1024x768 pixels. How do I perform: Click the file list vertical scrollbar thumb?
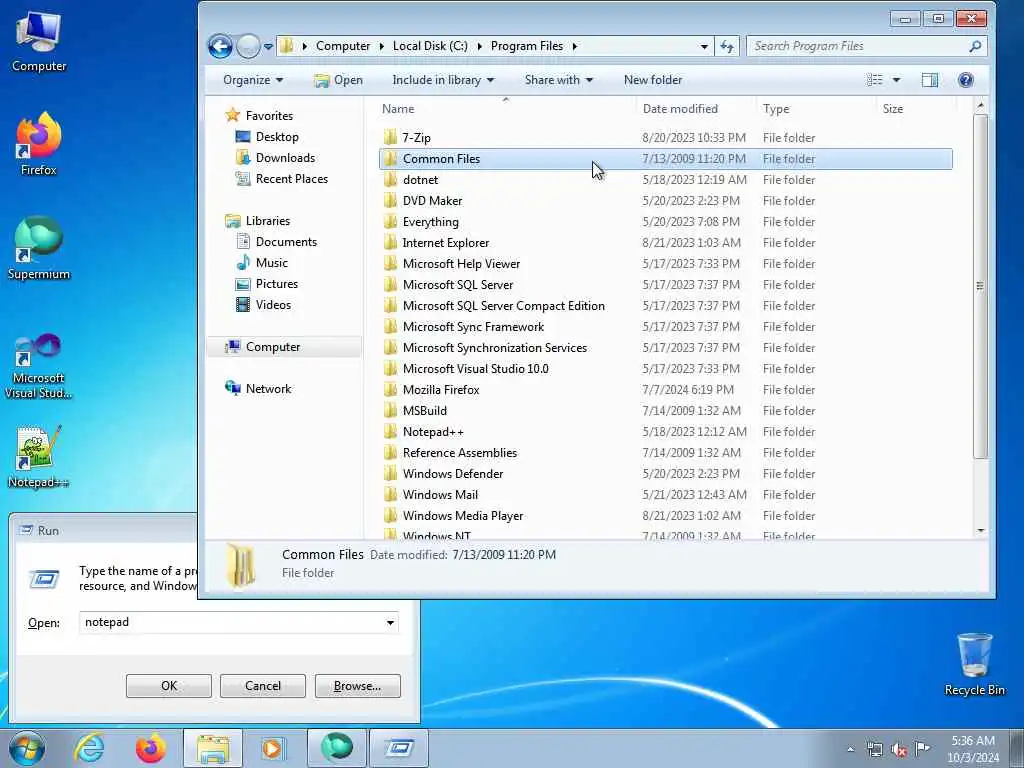[x=980, y=285]
